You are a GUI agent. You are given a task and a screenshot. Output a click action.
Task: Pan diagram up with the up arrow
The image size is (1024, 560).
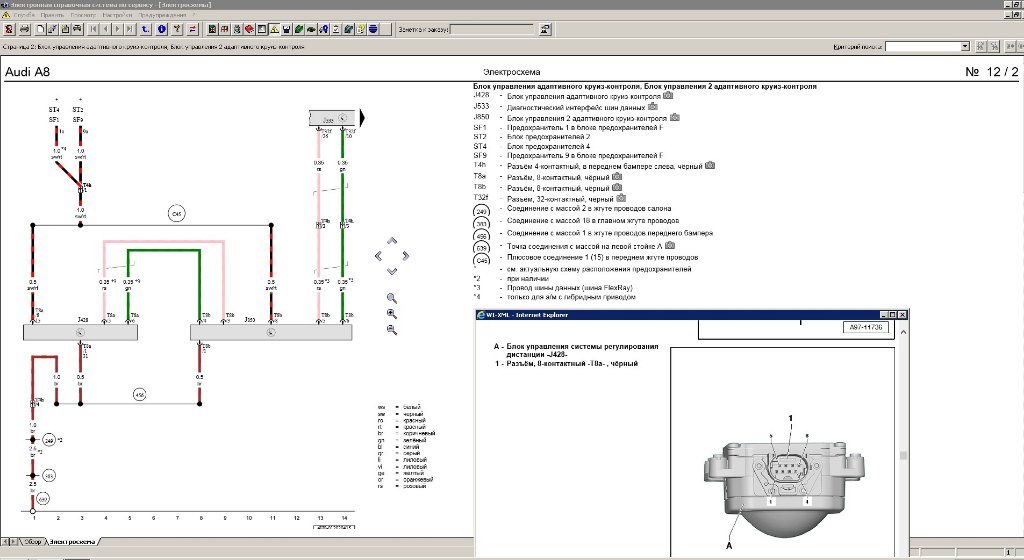tap(392, 241)
